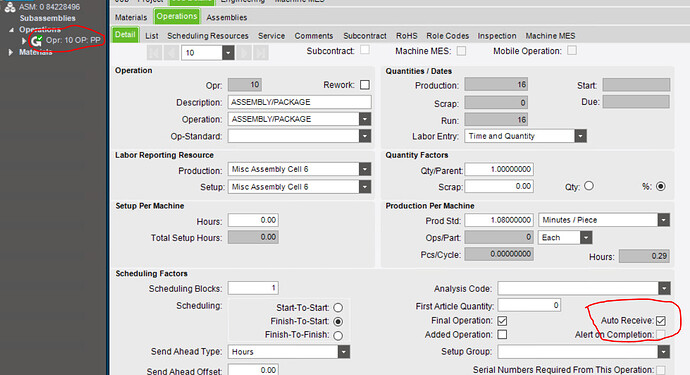This screenshot has height=375, width=690.
Task: Toggle the Mobile Operation checkbox
Action: tap(572, 51)
